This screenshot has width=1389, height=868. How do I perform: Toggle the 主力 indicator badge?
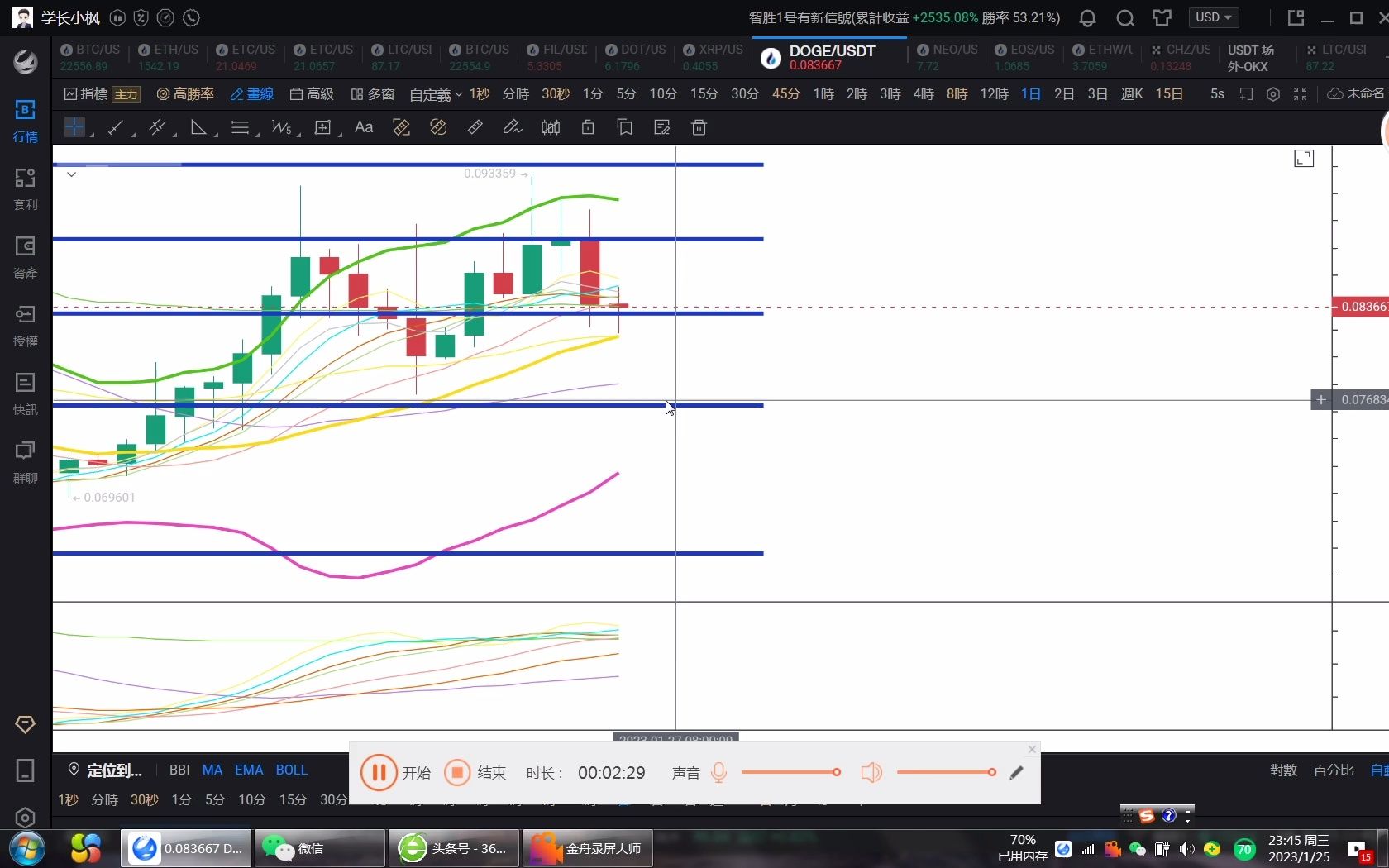[x=126, y=94]
